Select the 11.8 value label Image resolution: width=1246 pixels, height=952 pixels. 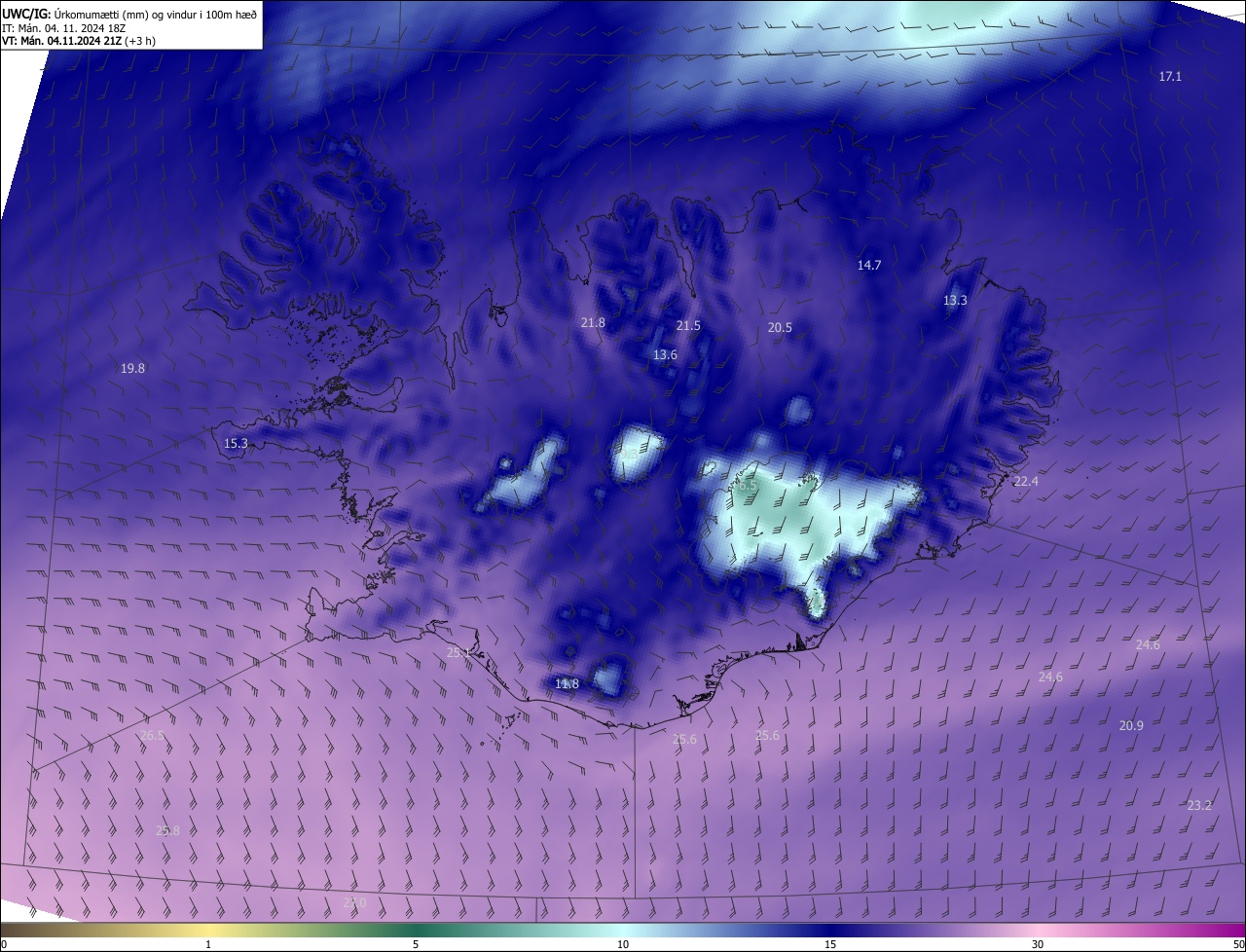click(567, 684)
